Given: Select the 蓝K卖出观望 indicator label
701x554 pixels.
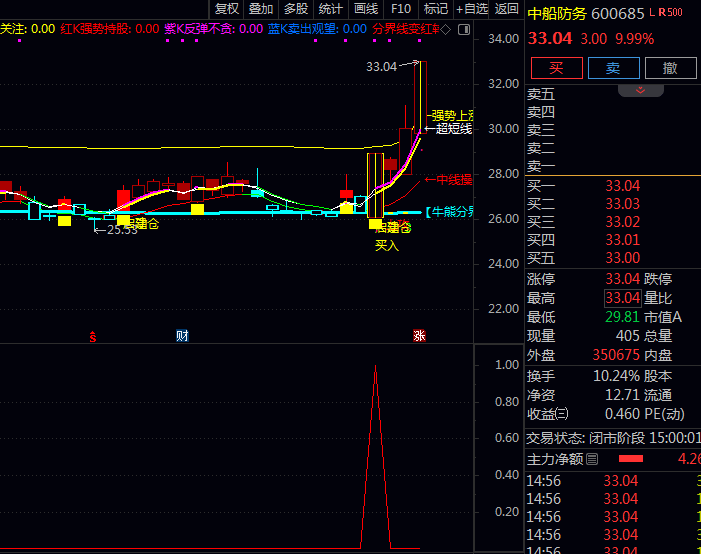Looking at the screenshot, I should point(317,29).
